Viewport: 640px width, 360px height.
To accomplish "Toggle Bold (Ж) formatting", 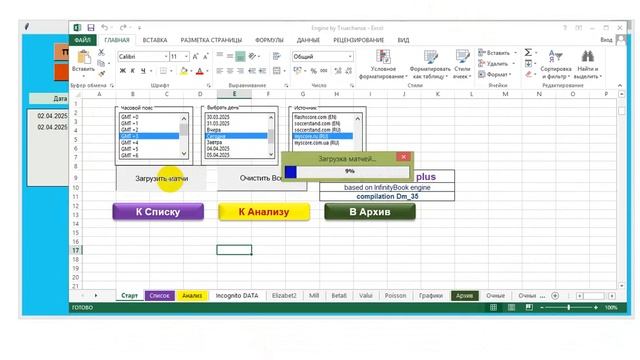I will [122, 71].
